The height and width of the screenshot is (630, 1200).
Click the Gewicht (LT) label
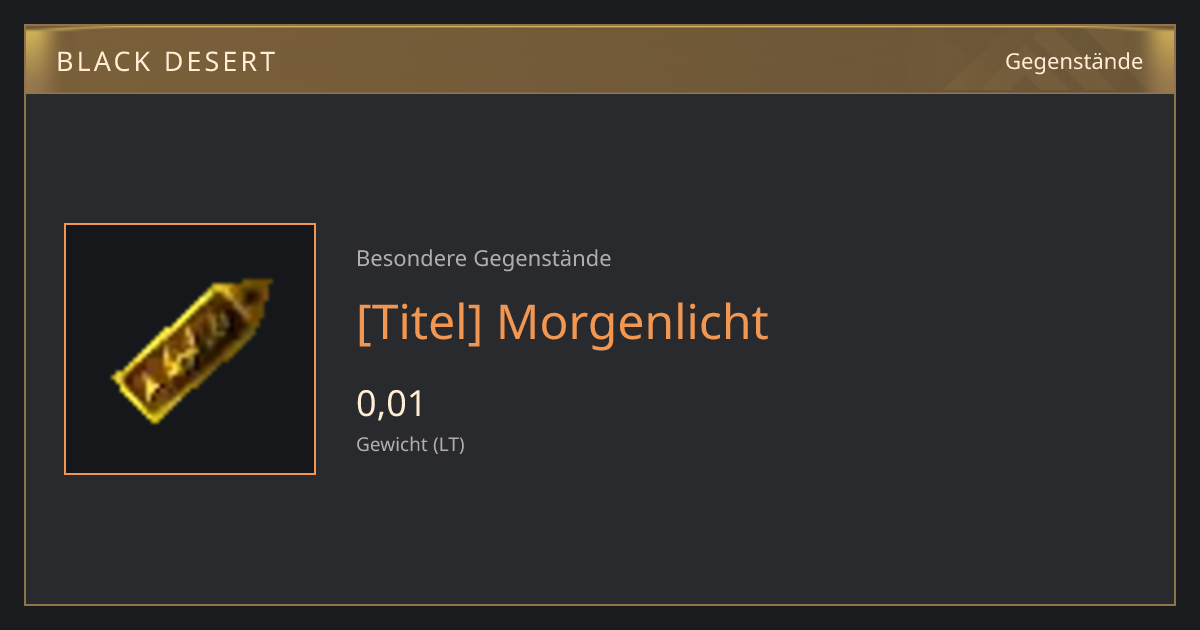[x=411, y=445]
